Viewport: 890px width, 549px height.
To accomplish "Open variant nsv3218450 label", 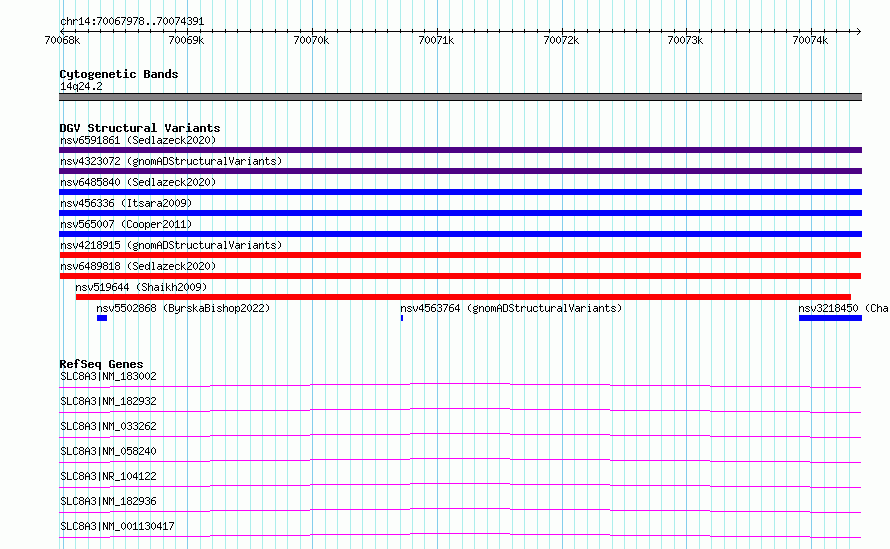I will click(843, 308).
